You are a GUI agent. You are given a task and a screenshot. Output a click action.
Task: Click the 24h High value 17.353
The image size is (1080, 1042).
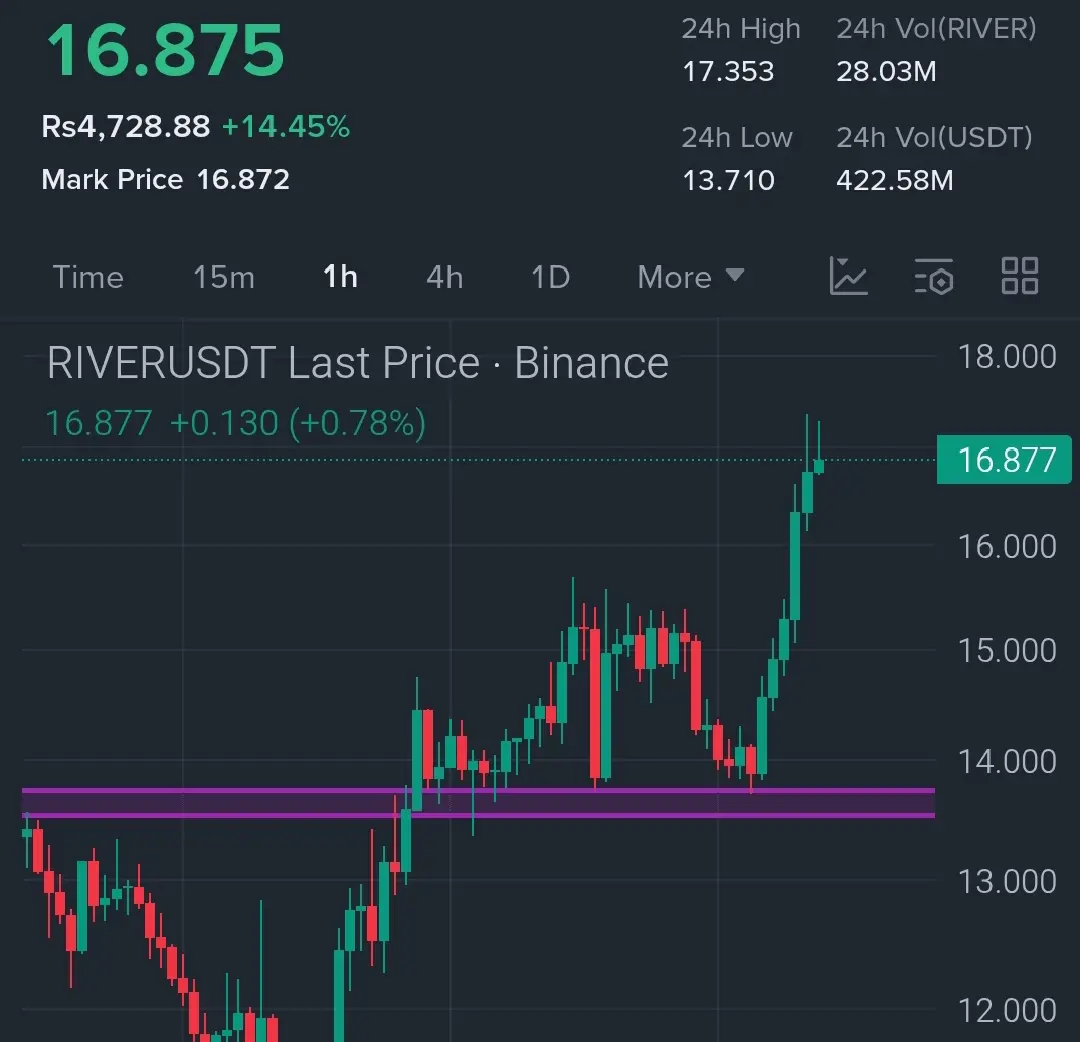pos(728,72)
